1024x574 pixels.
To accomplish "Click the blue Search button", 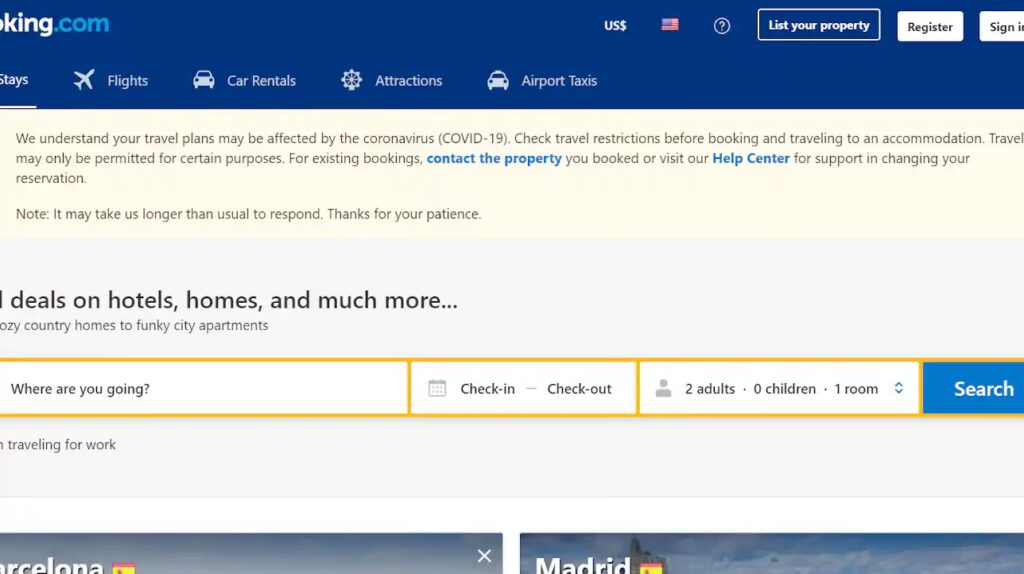I will [x=974, y=389].
